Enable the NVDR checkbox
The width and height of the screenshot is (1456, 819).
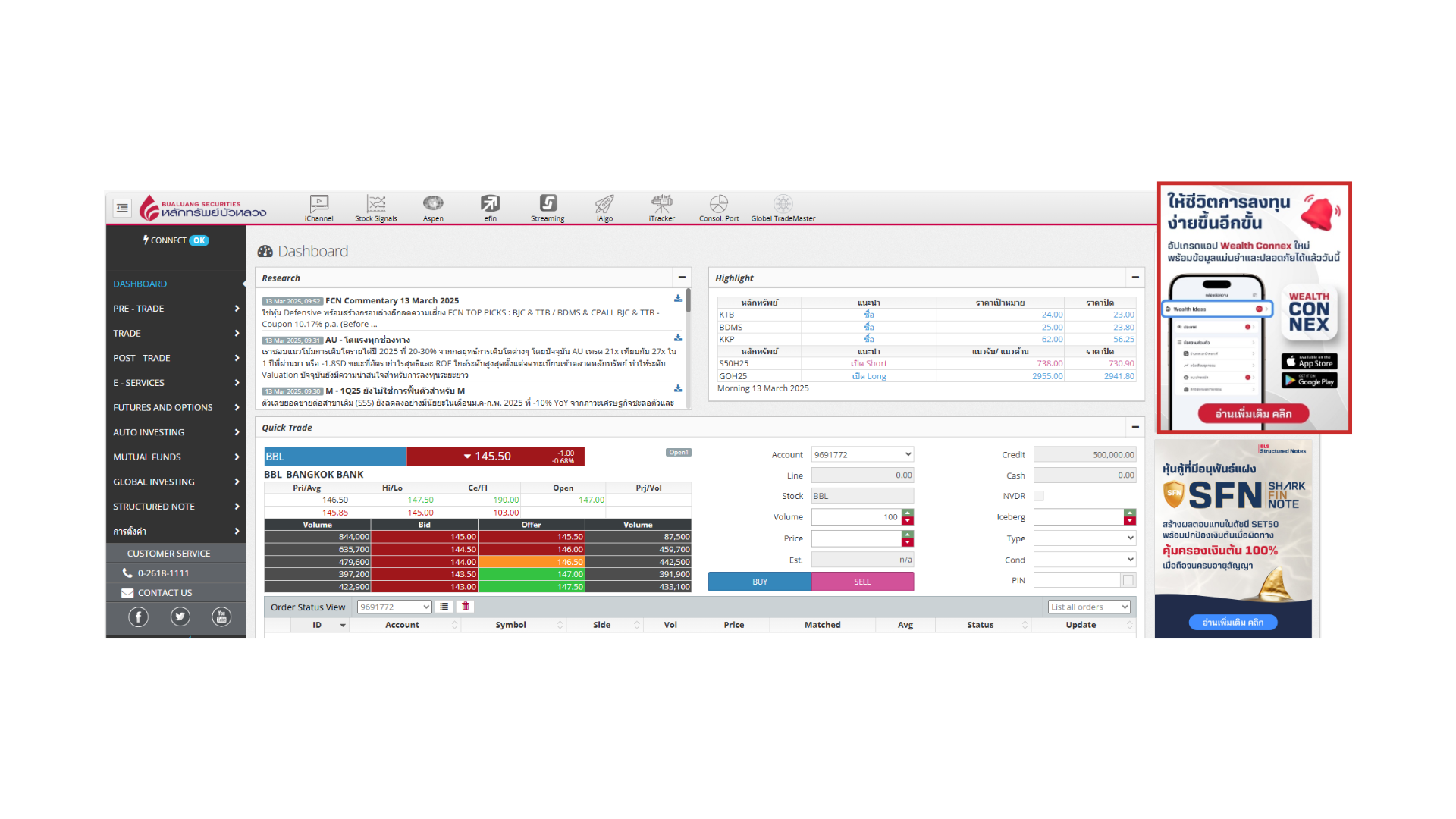[x=1039, y=496]
